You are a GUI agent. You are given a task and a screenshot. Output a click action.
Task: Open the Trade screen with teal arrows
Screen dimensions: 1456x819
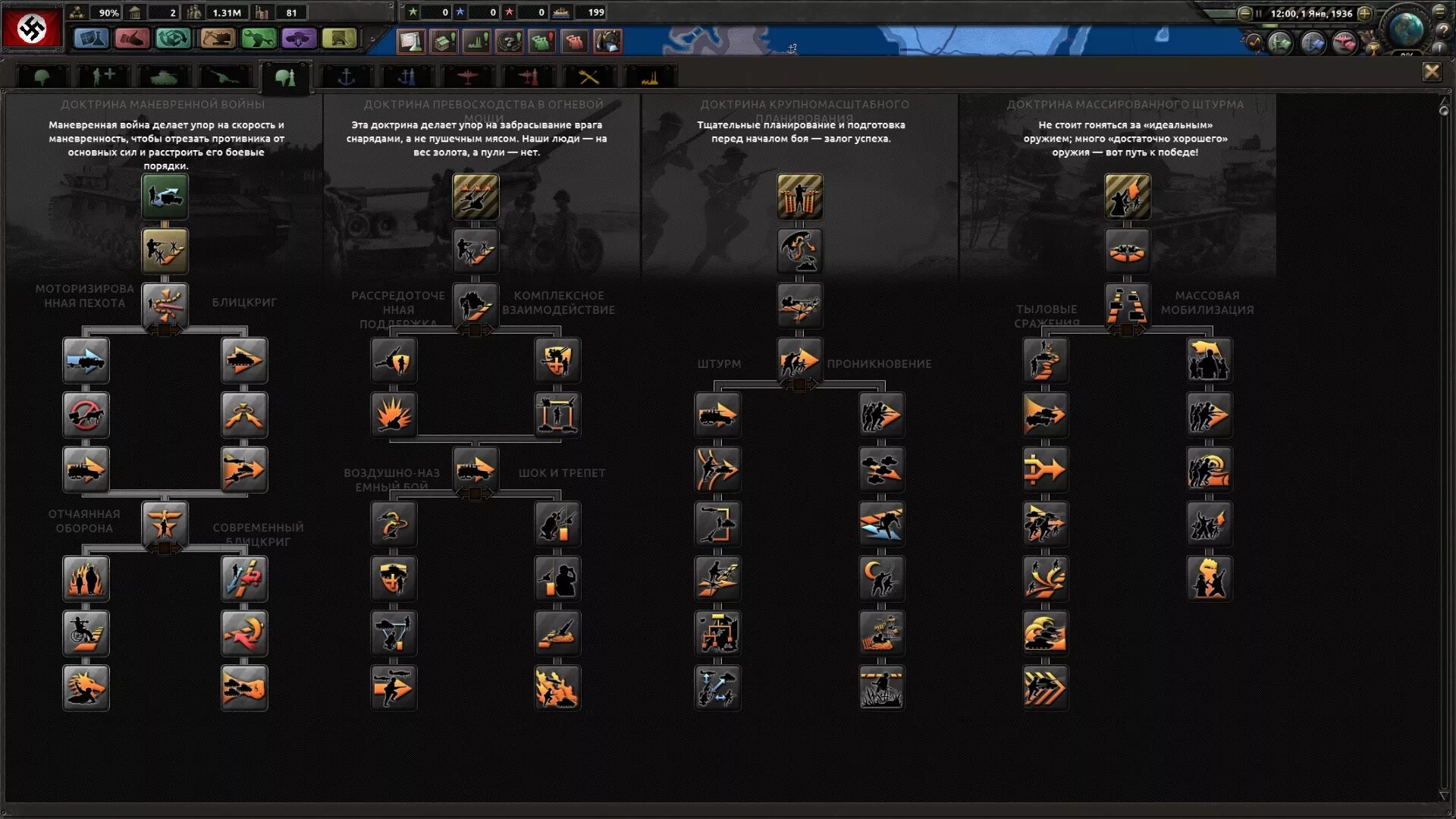point(173,39)
